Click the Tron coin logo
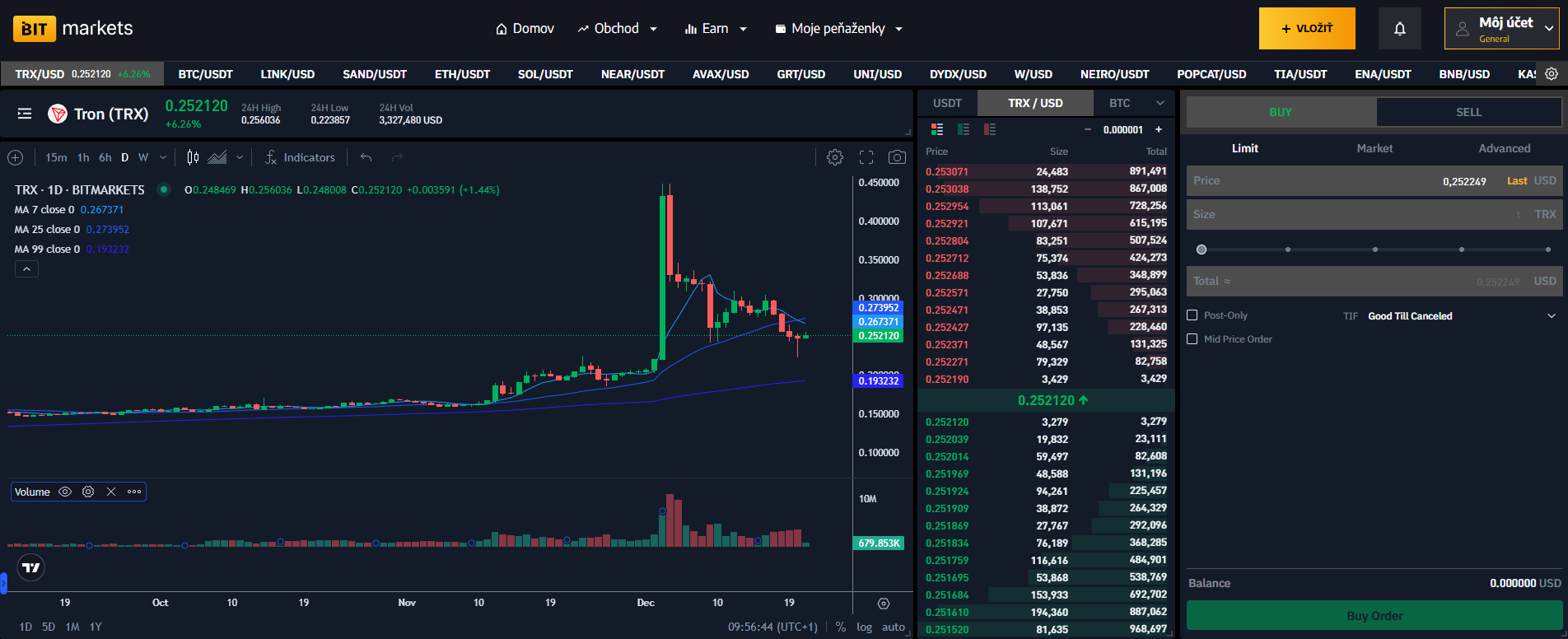1568x639 pixels. [x=58, y=114]
